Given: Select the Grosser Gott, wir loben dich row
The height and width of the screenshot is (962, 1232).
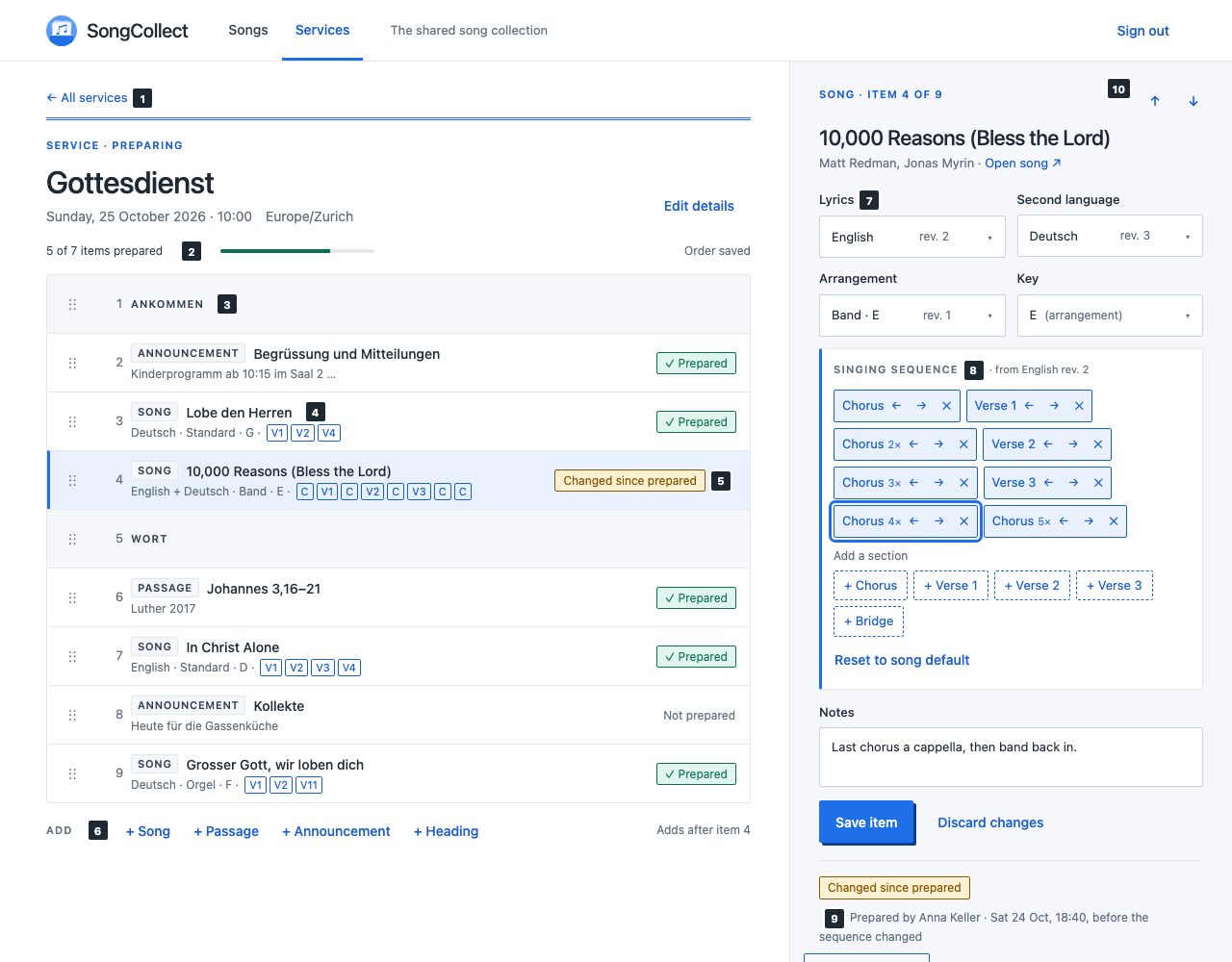Looking at the screenshot, I should click(398, 773).
